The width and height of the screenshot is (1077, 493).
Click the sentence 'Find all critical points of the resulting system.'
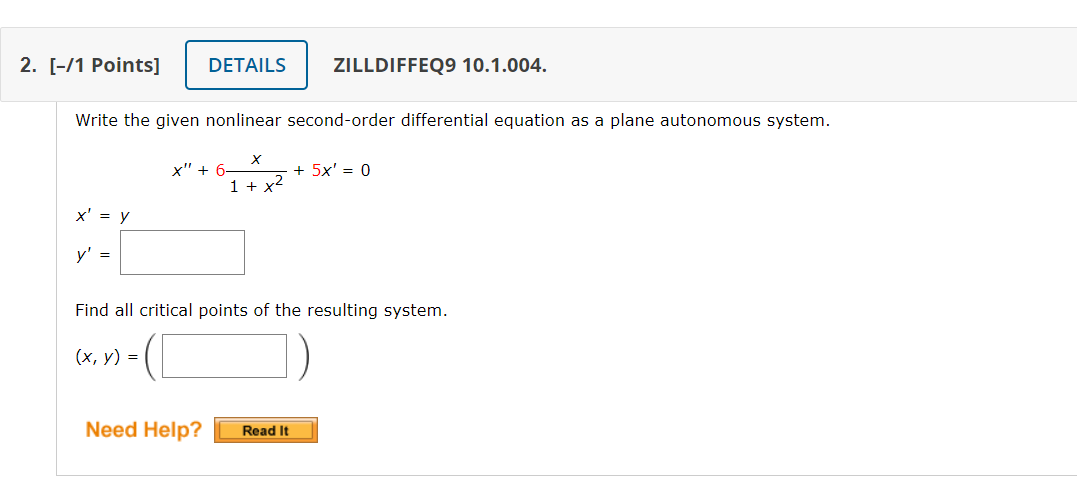point(261,310)
